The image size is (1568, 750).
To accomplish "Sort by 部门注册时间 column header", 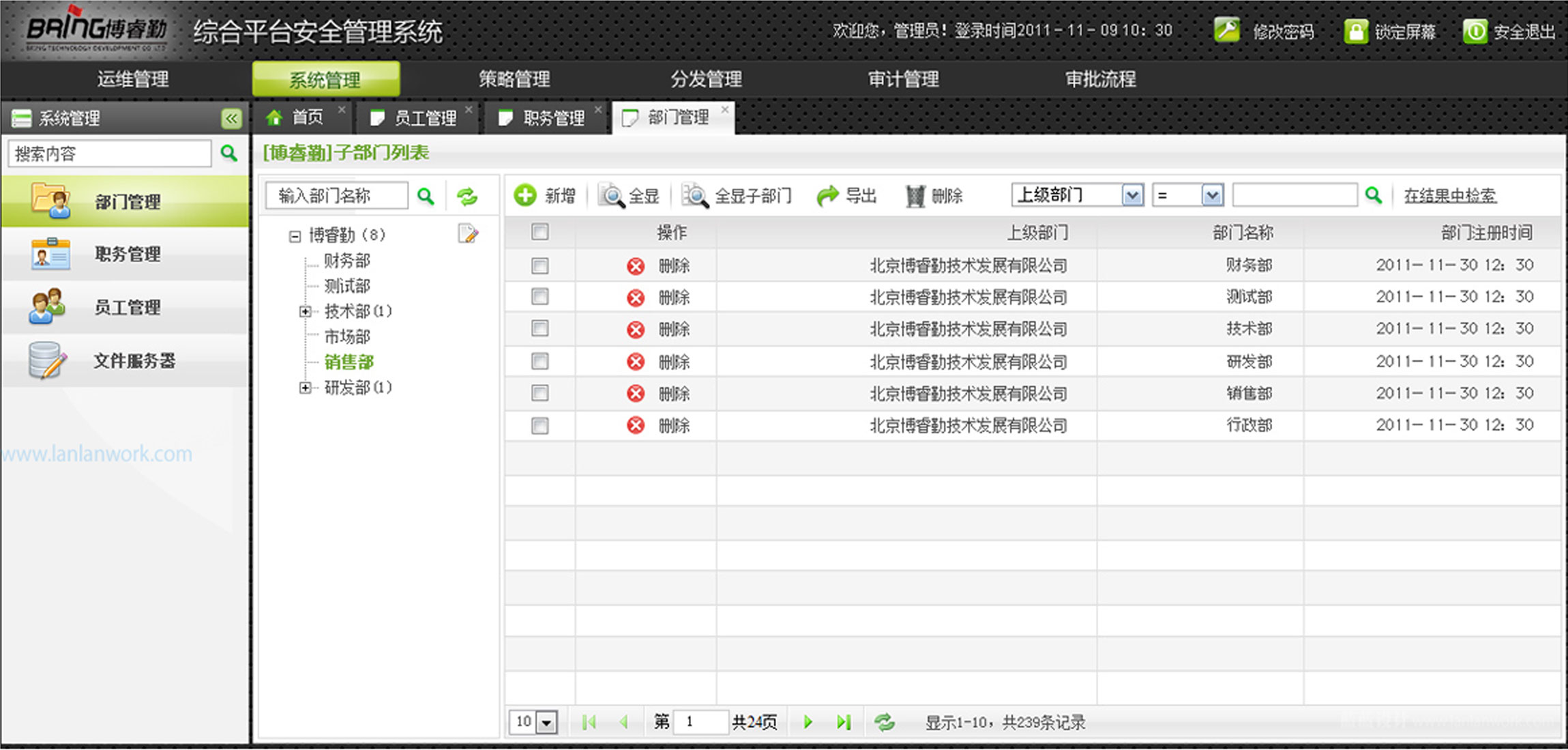I will [1486, 233].
